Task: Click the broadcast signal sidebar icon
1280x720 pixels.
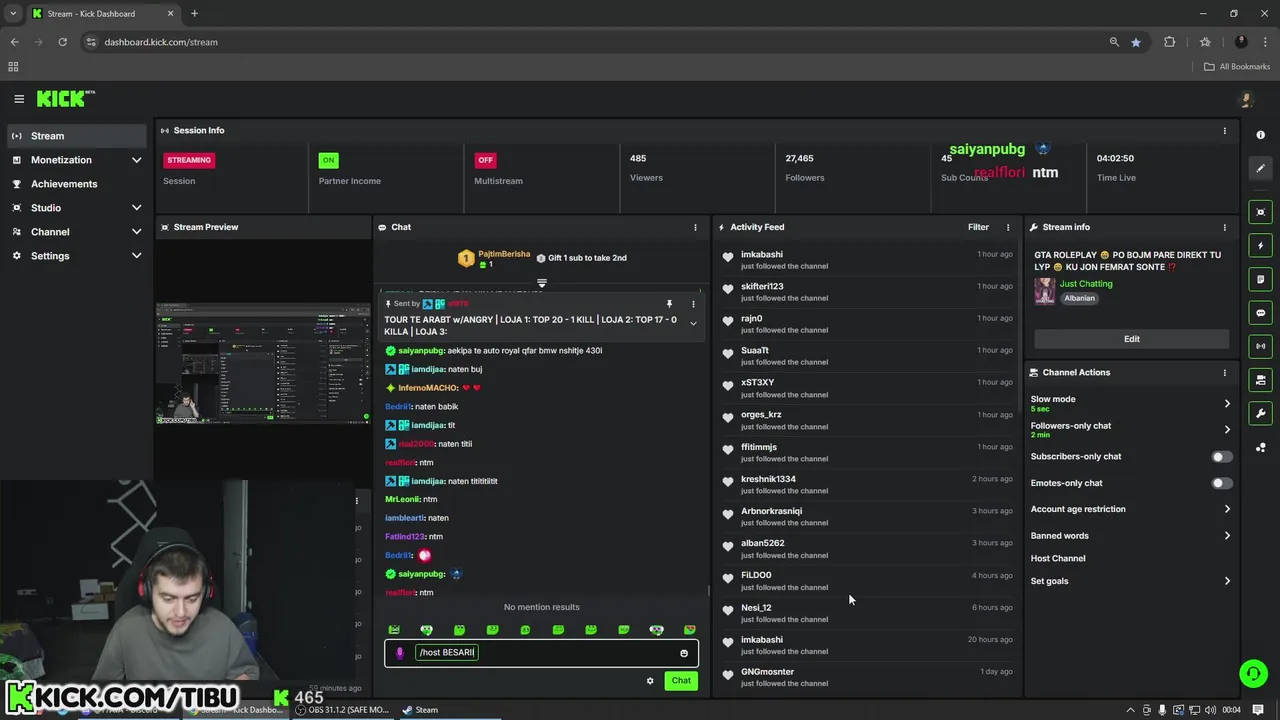Action: 1260,346
